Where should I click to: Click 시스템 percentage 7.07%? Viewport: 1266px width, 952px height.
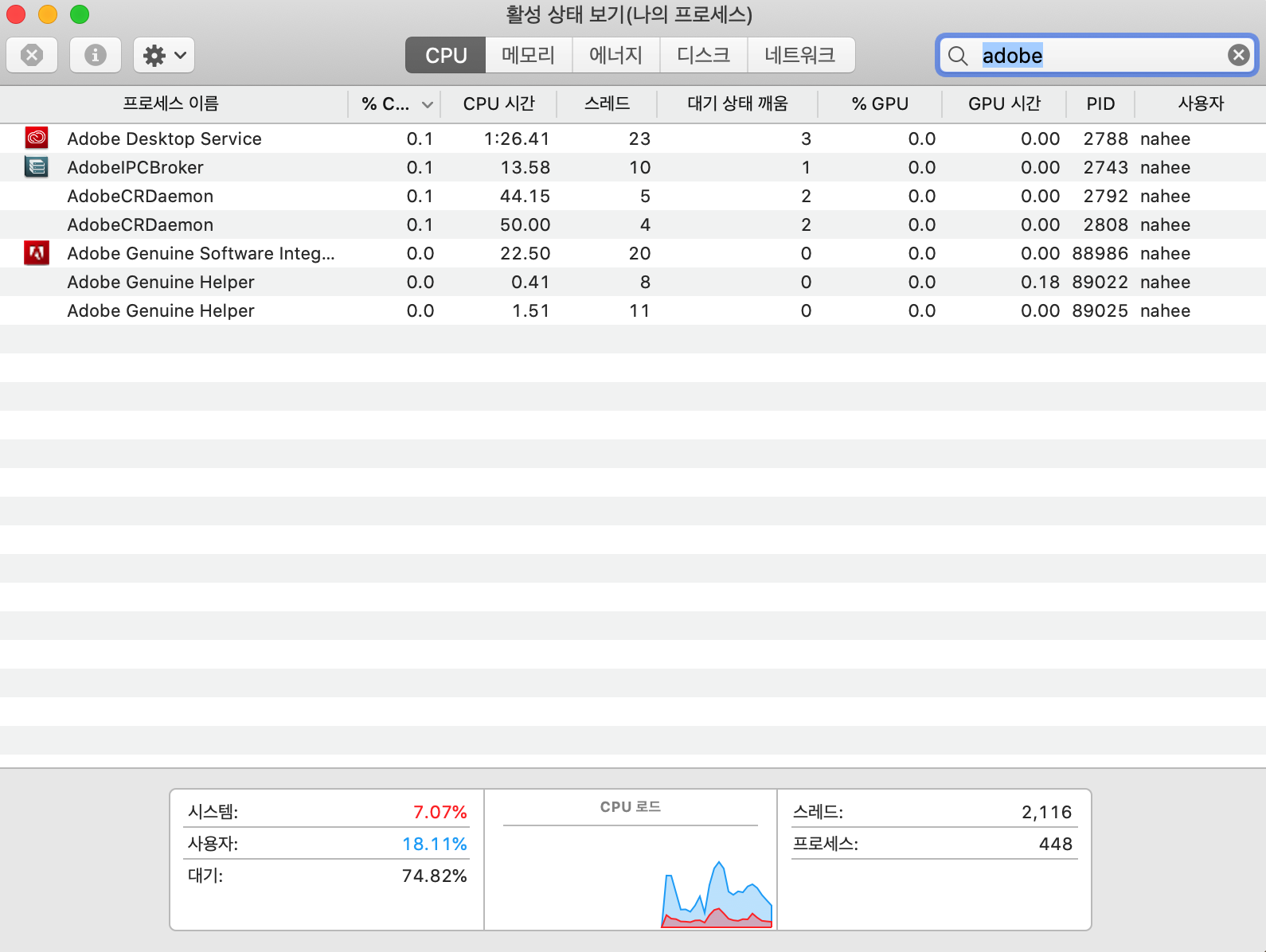440,812
